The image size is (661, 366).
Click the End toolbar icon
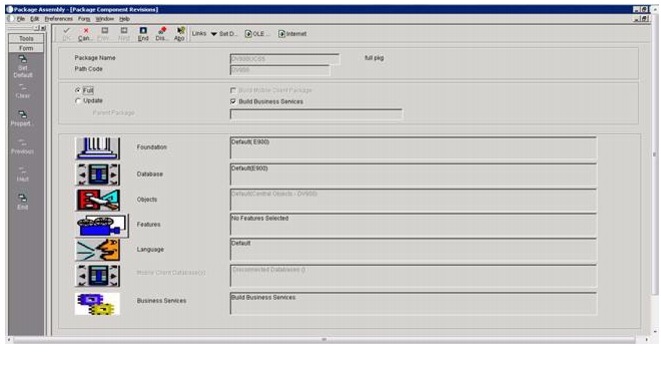[x=143, y=30]
